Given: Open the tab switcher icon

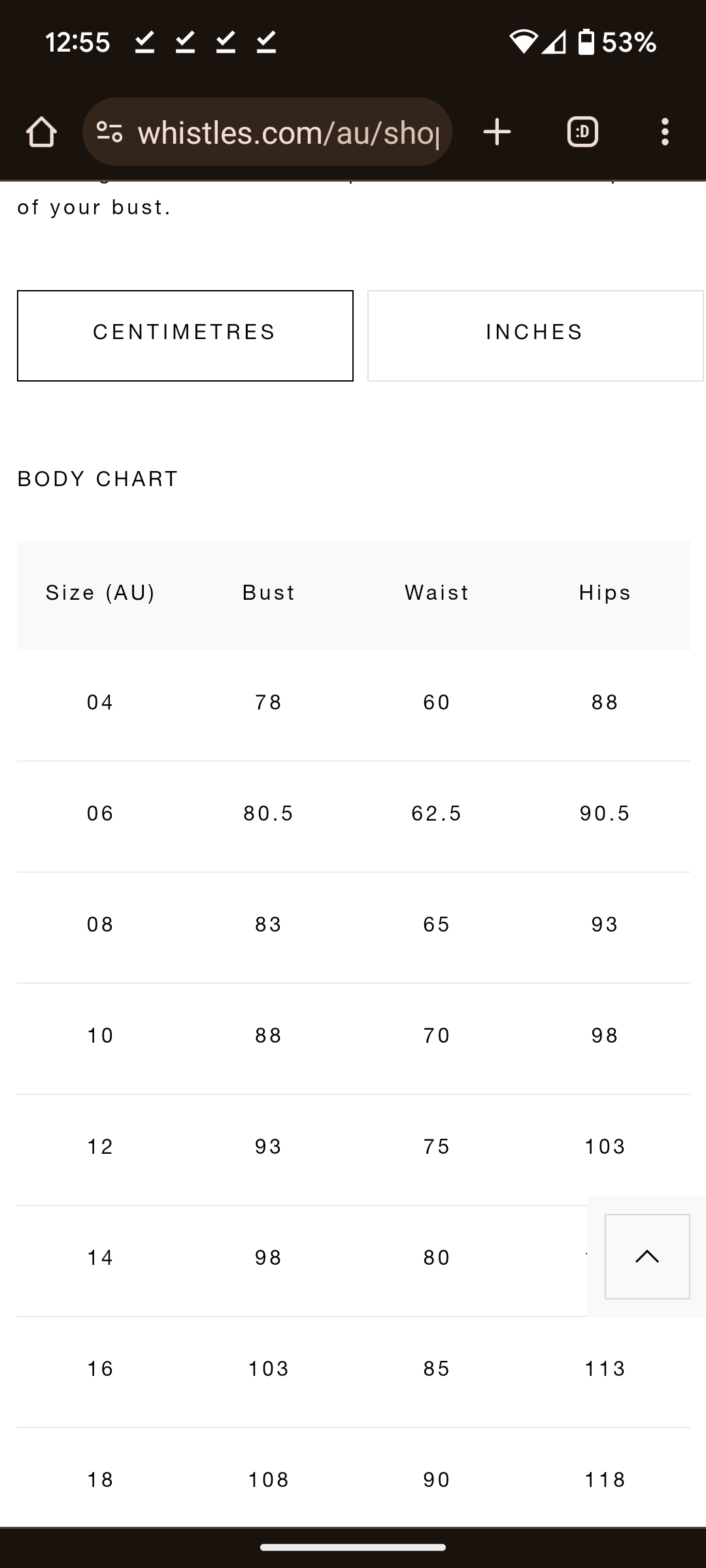Looking at the screenshot, I should (x=582, y=132).
